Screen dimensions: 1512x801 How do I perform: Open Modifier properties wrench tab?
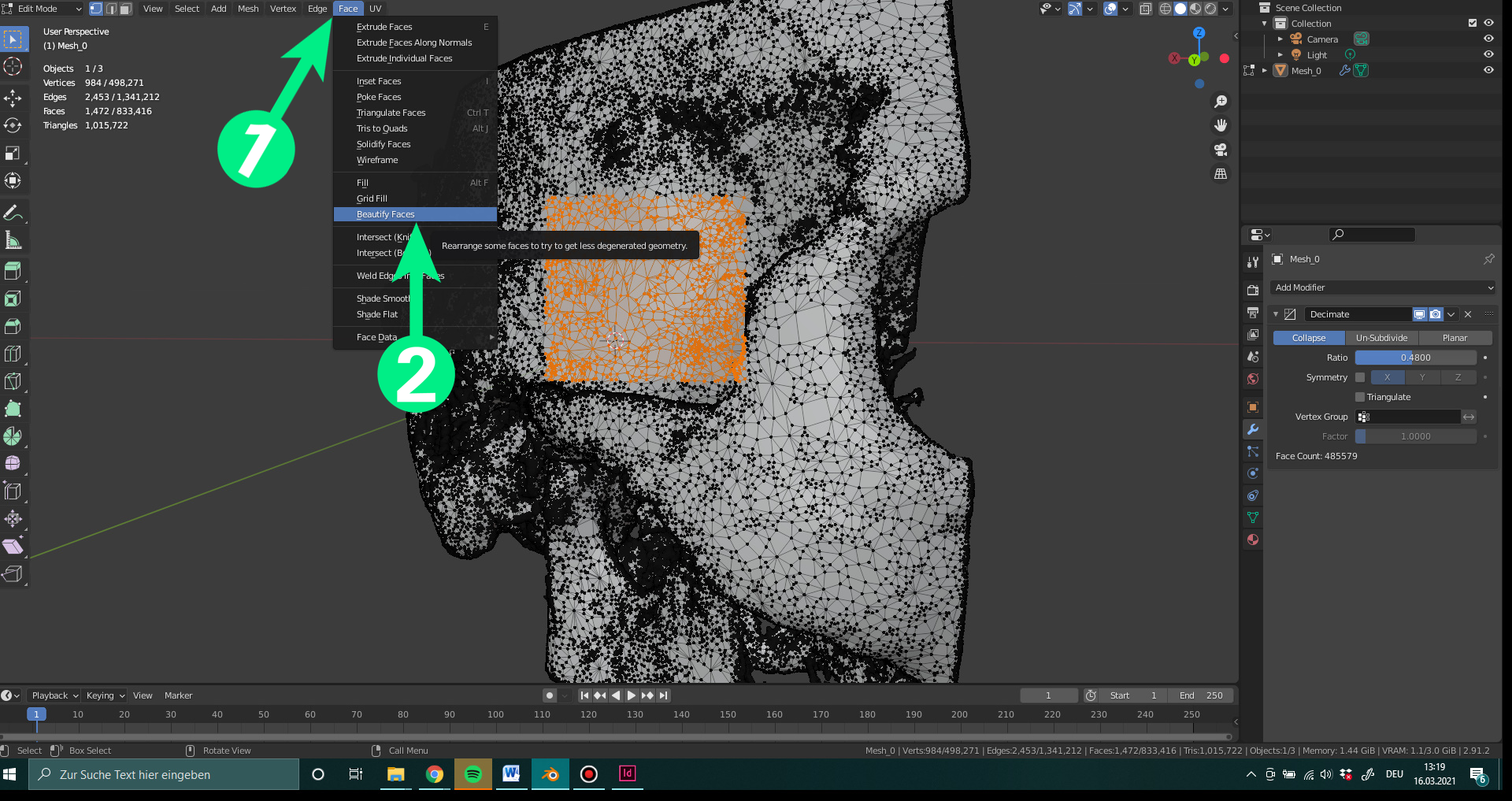pos(1253,429)
